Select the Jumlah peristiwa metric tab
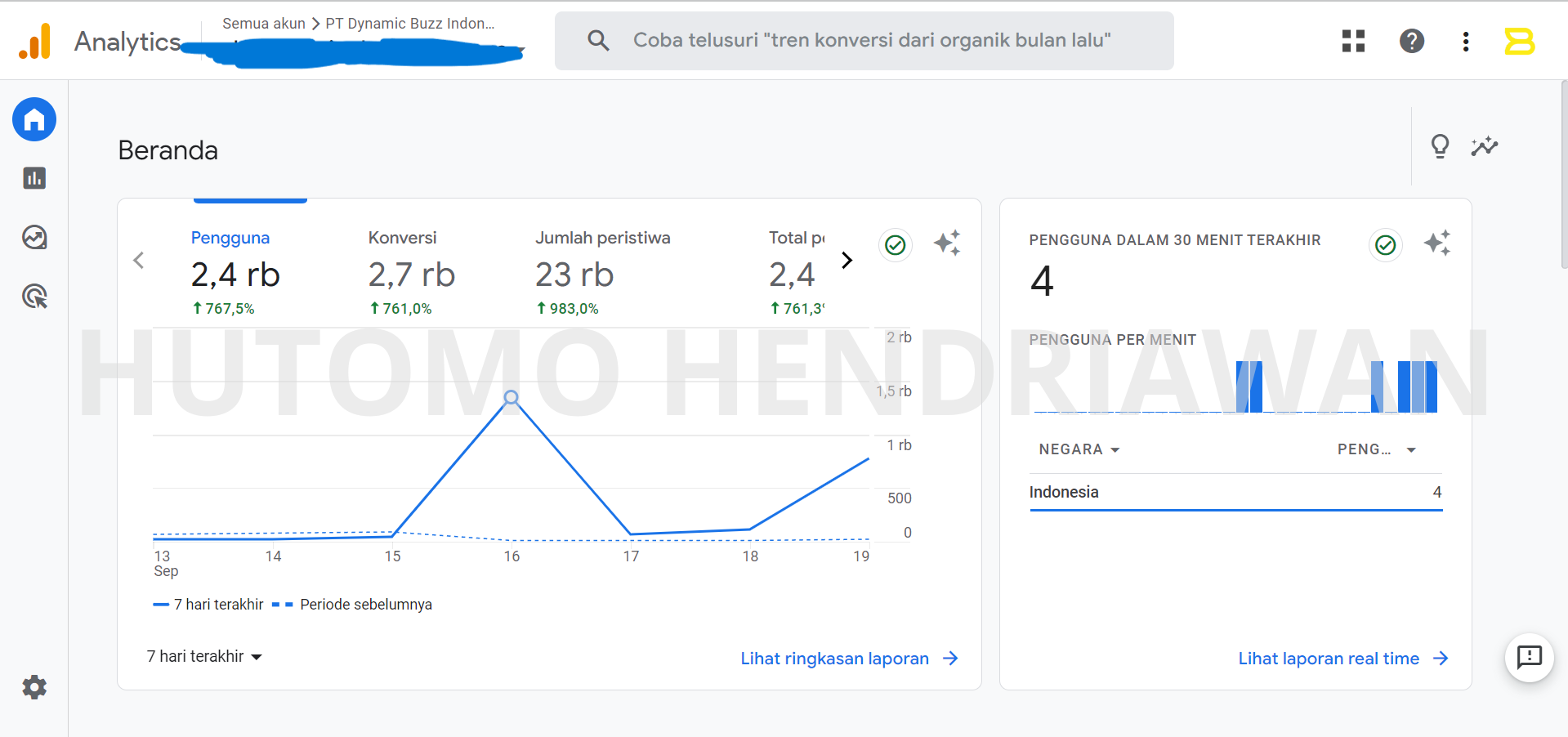Screen dimensions: 1568x737 pyautogui.click(x=603, y=272)
